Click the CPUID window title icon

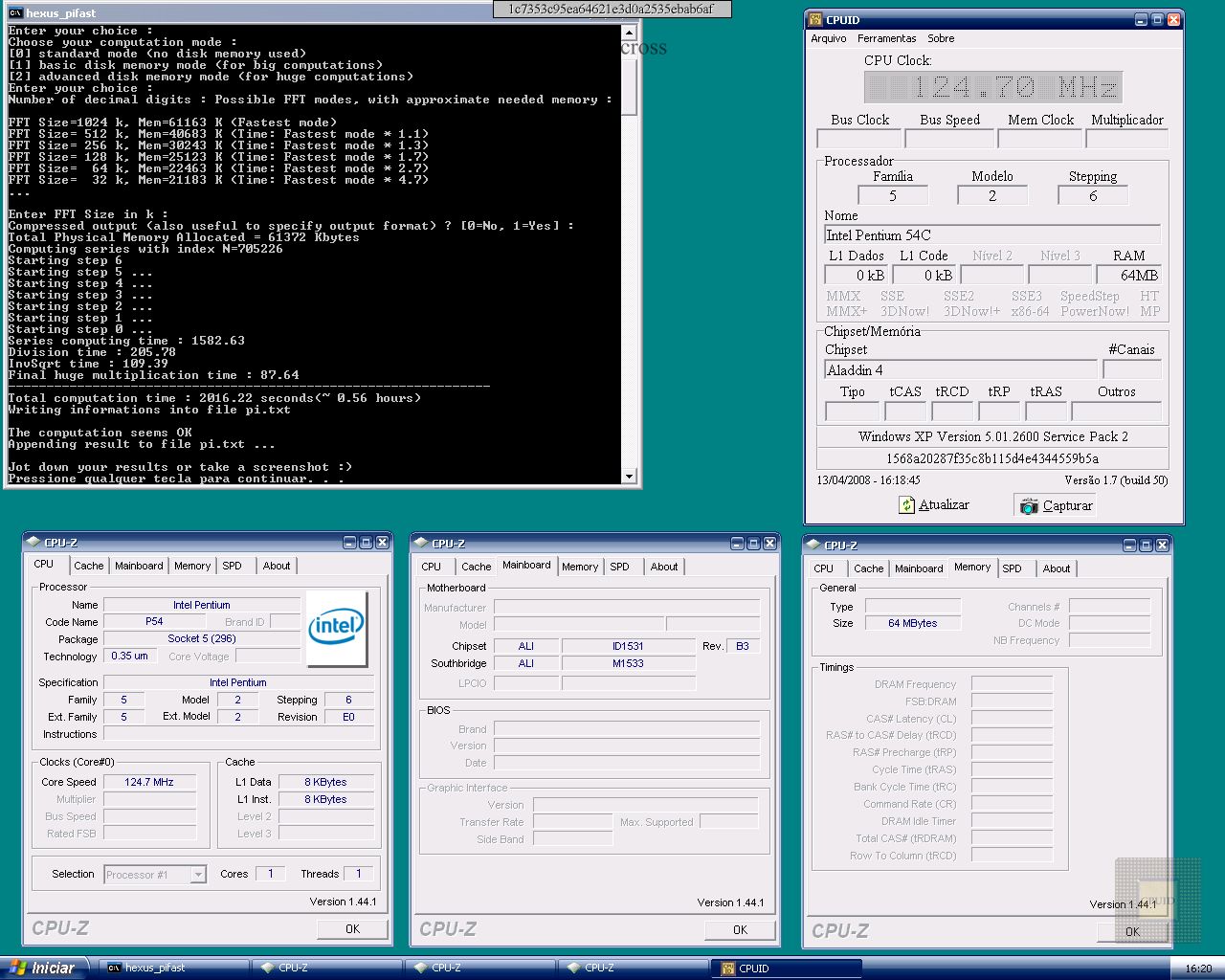815,19
